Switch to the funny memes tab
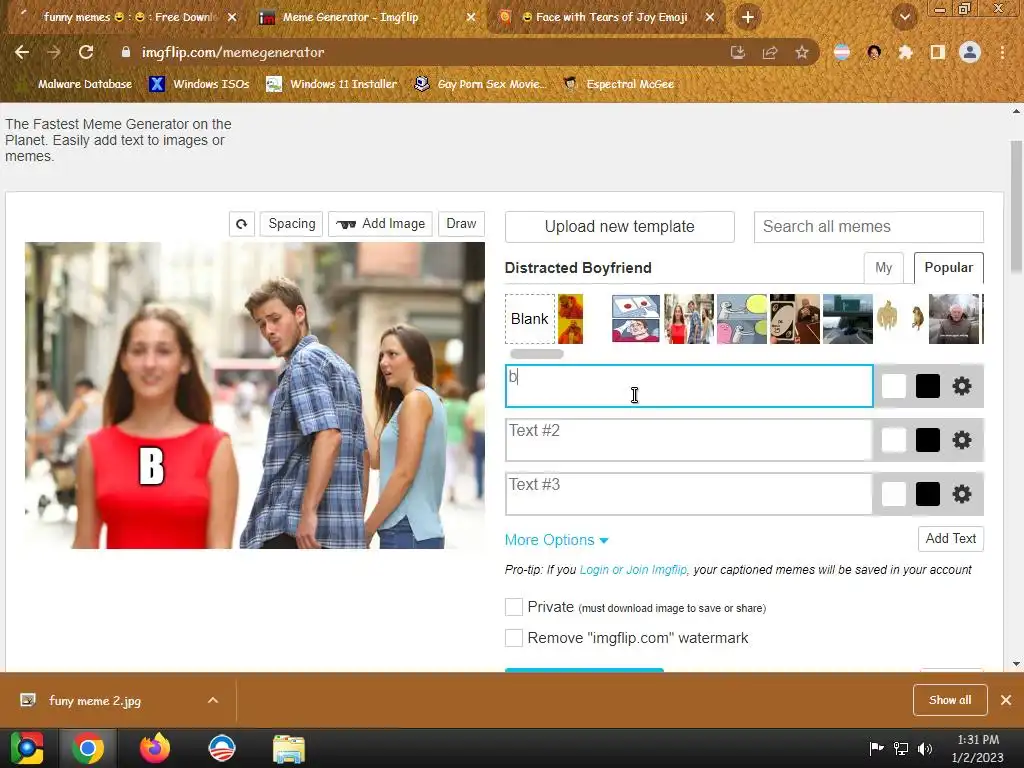1024x768 pixels. click(x=127, y=17)
